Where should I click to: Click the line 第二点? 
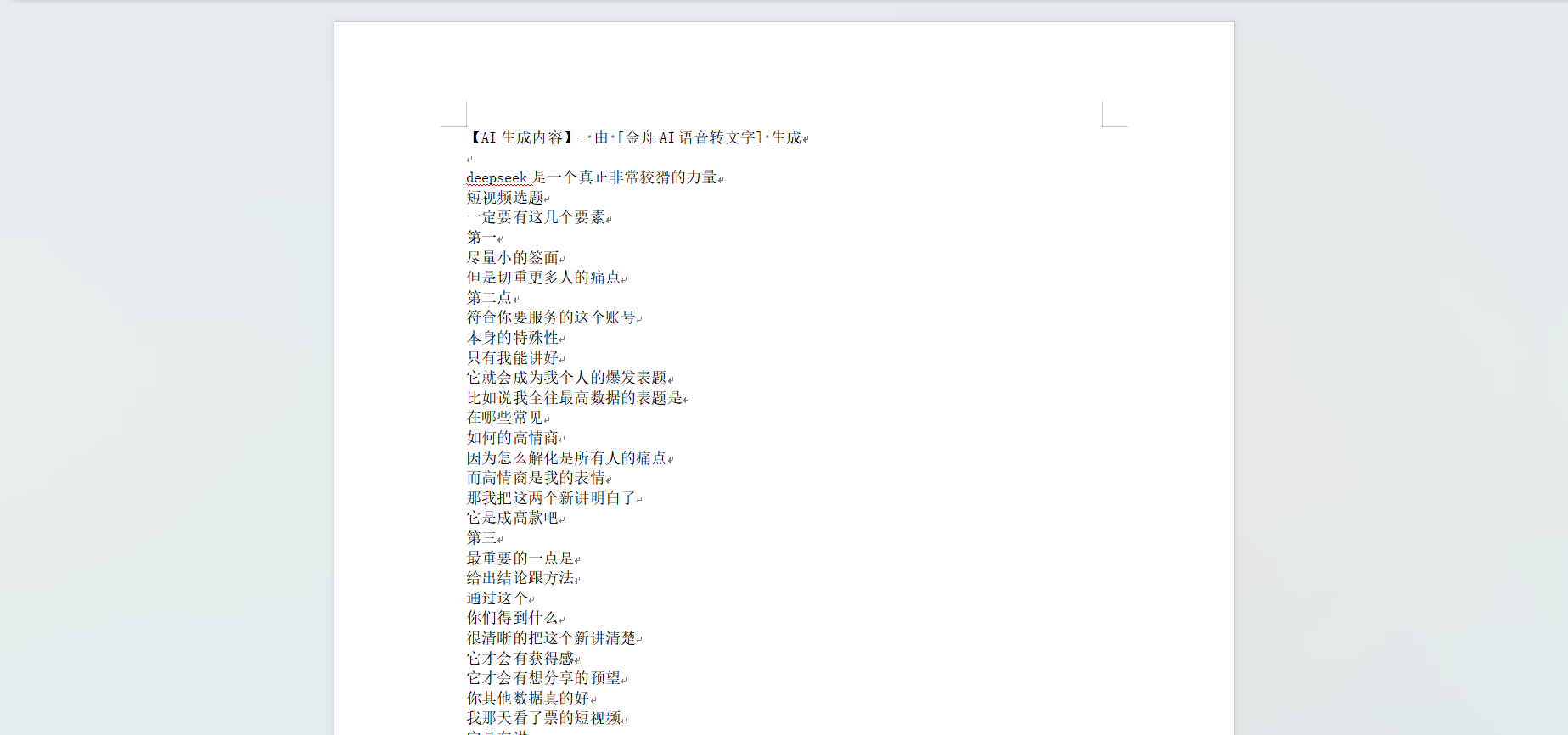pyautogui.click(x=489, y=298)
